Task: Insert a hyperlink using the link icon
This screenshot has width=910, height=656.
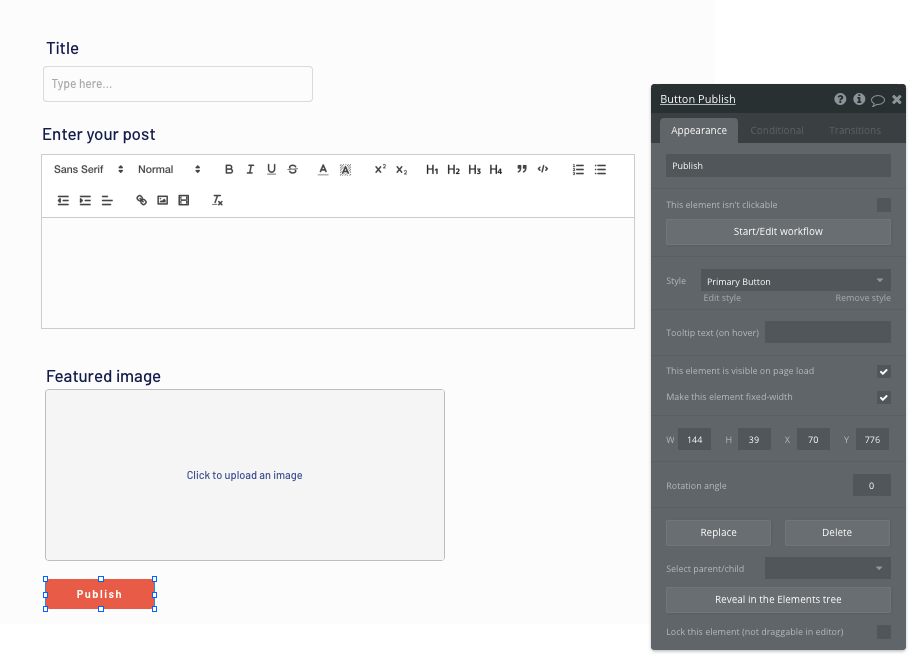Action: pos(141,200)
